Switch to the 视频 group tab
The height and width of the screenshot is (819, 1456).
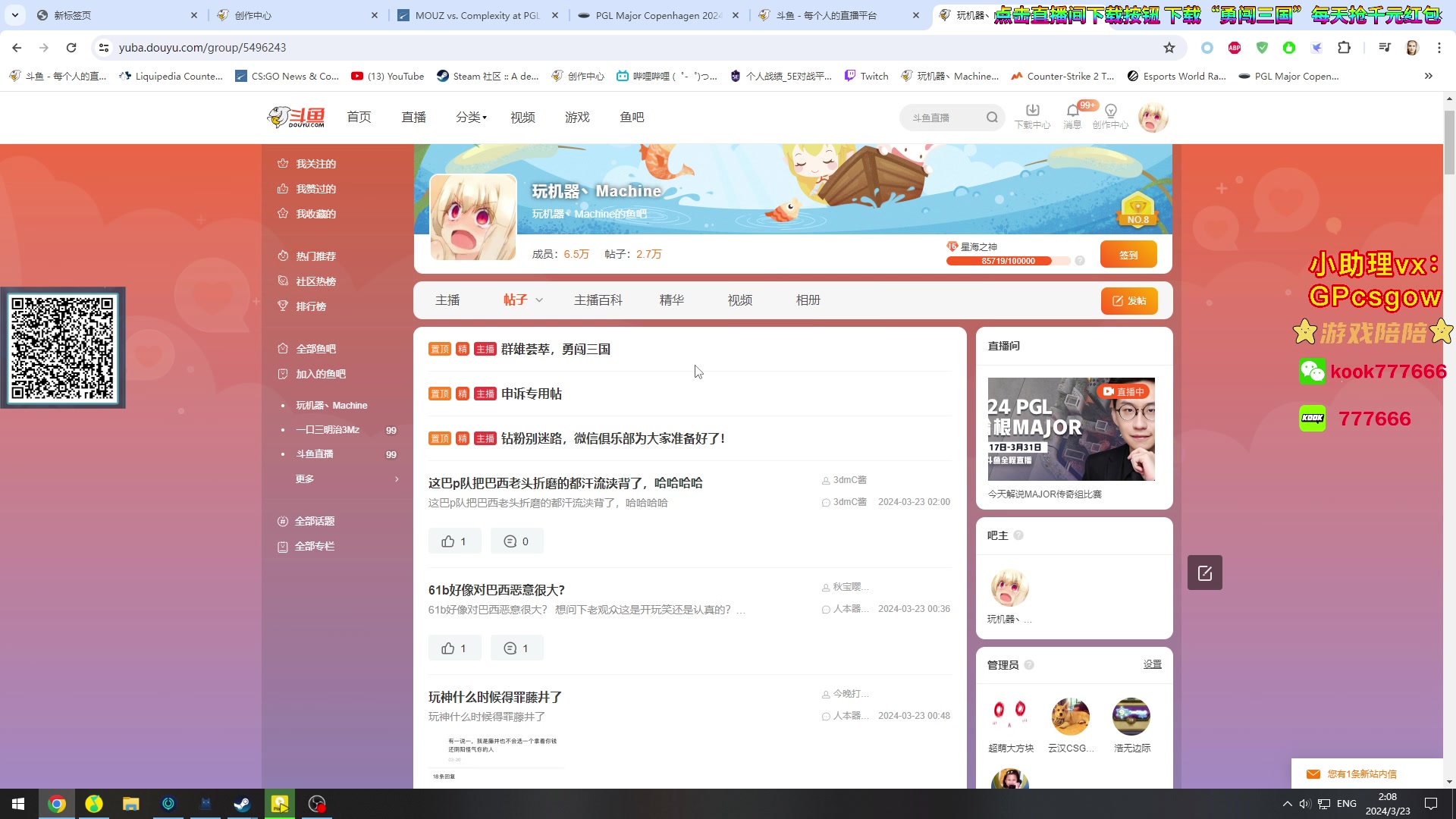[x=739, y=300]
